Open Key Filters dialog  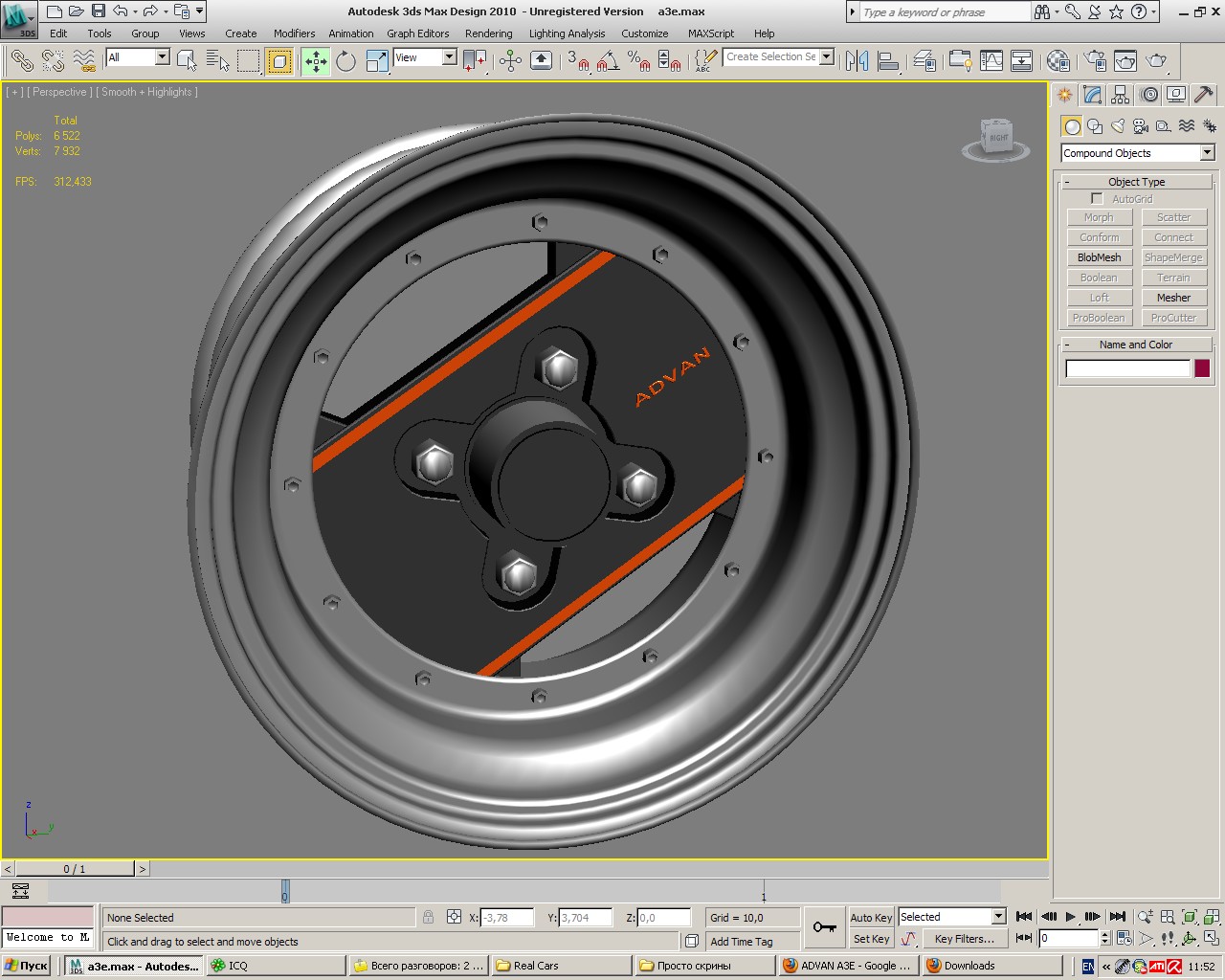coord(964,939)
